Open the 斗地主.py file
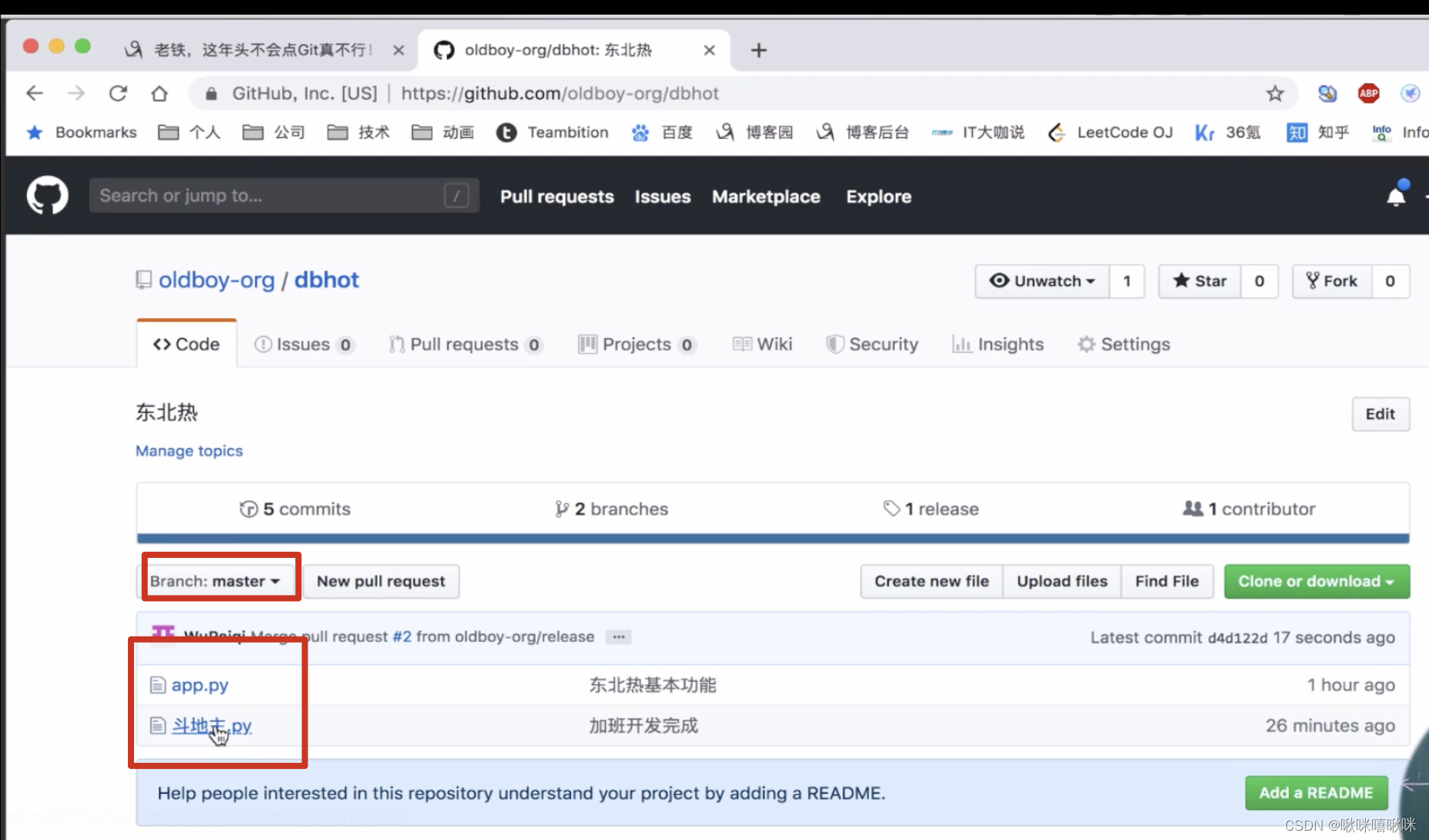Viewport: 1429px width, 840px height. pyautogui.click(x=211, y=725)
